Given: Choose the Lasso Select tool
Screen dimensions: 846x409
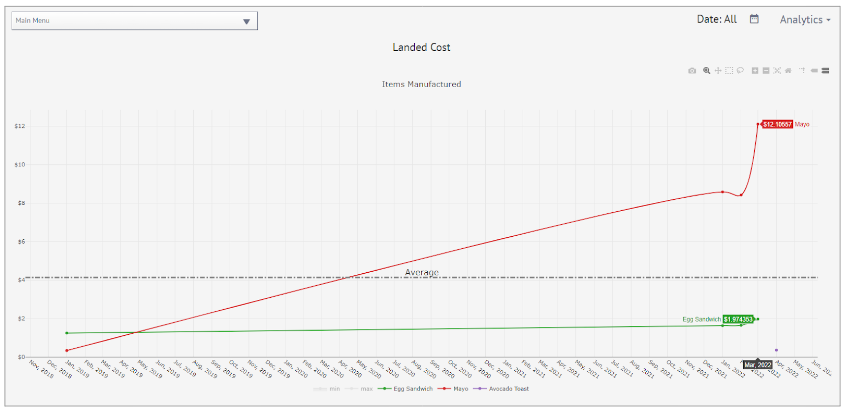Looking at the screenshot, I should click(x=740, y=71).
